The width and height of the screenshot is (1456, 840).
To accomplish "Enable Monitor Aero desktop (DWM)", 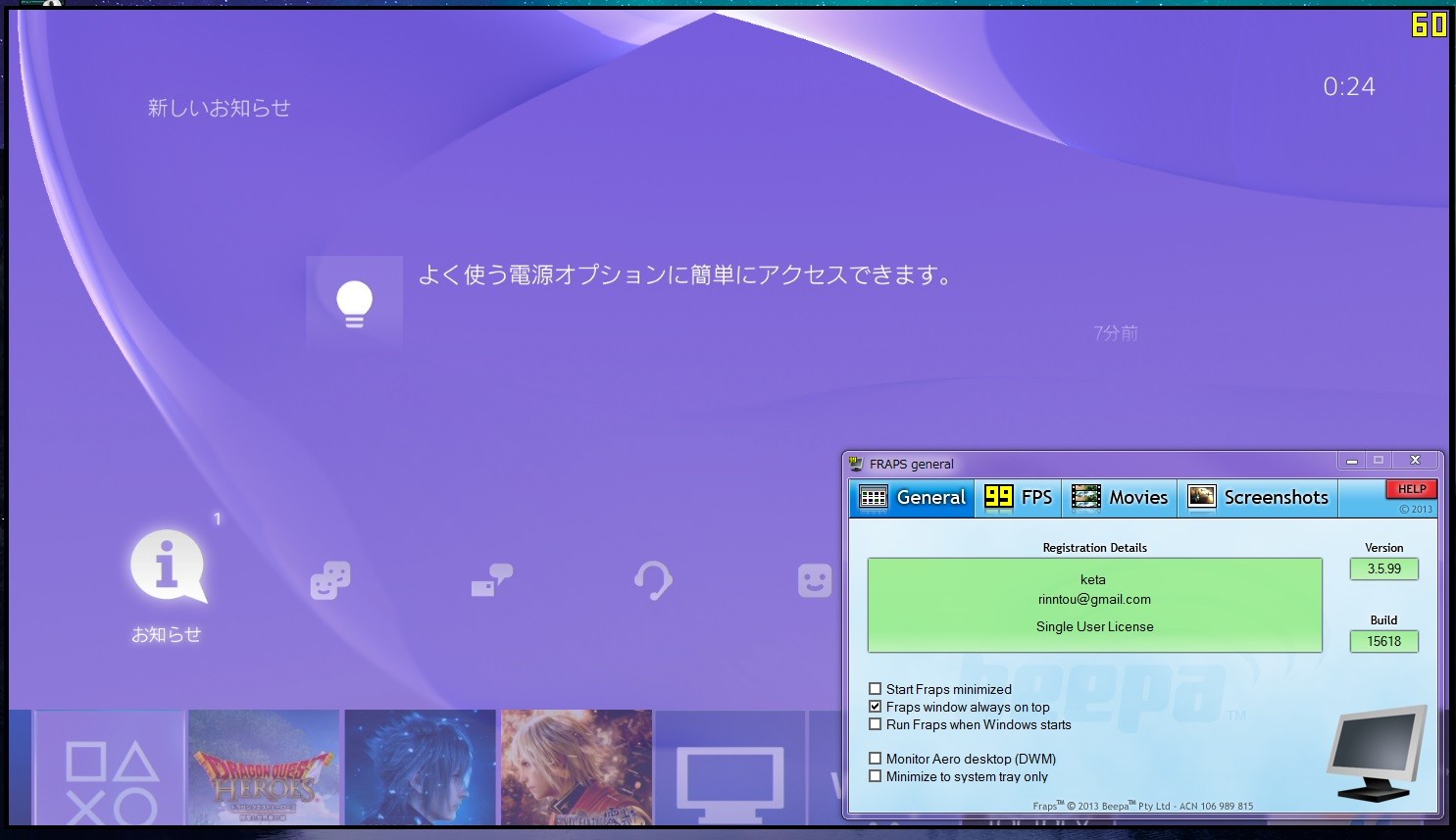I will [x=875, y=759].
